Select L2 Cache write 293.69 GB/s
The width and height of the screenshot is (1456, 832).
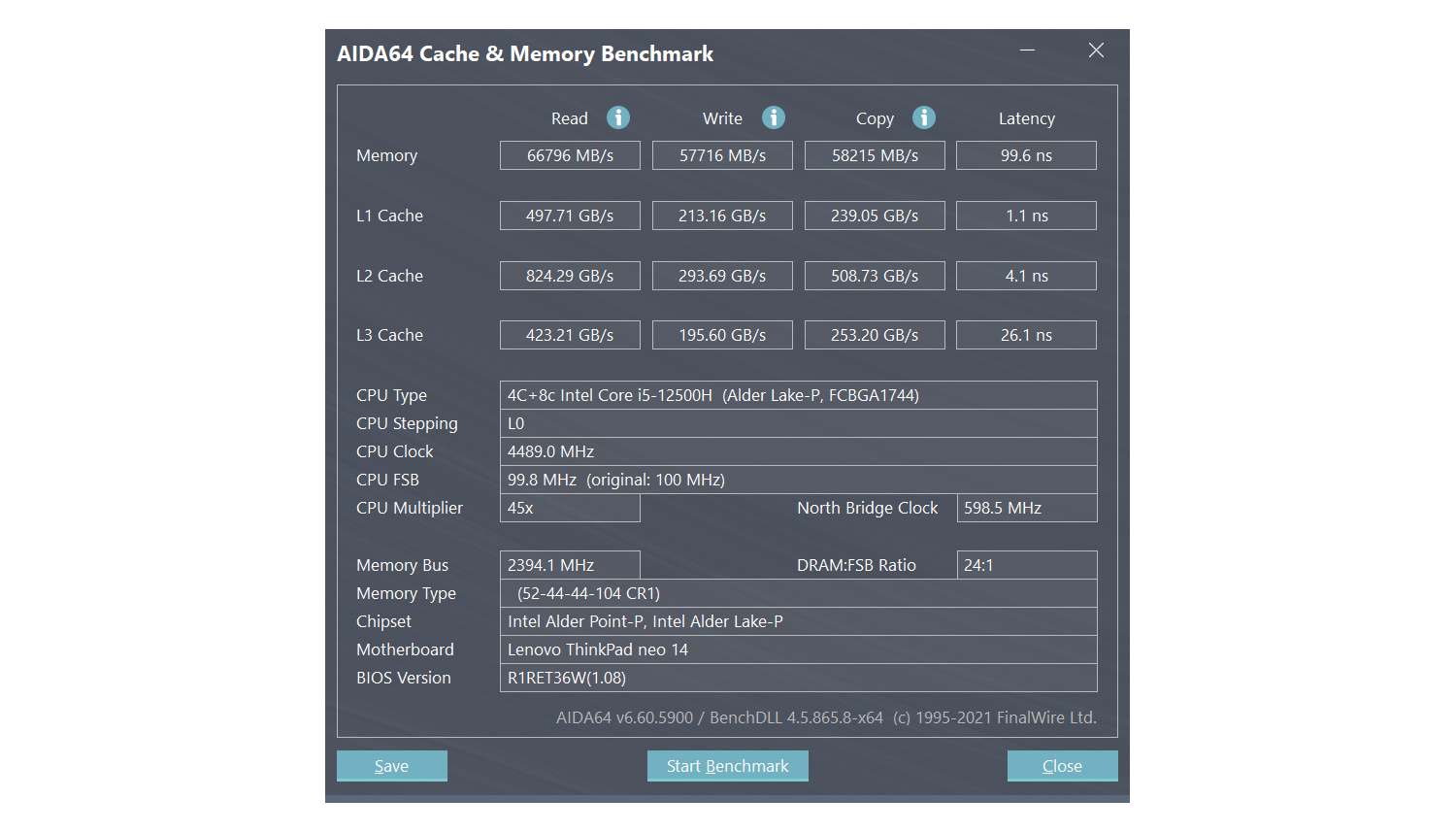pos(722,276)
